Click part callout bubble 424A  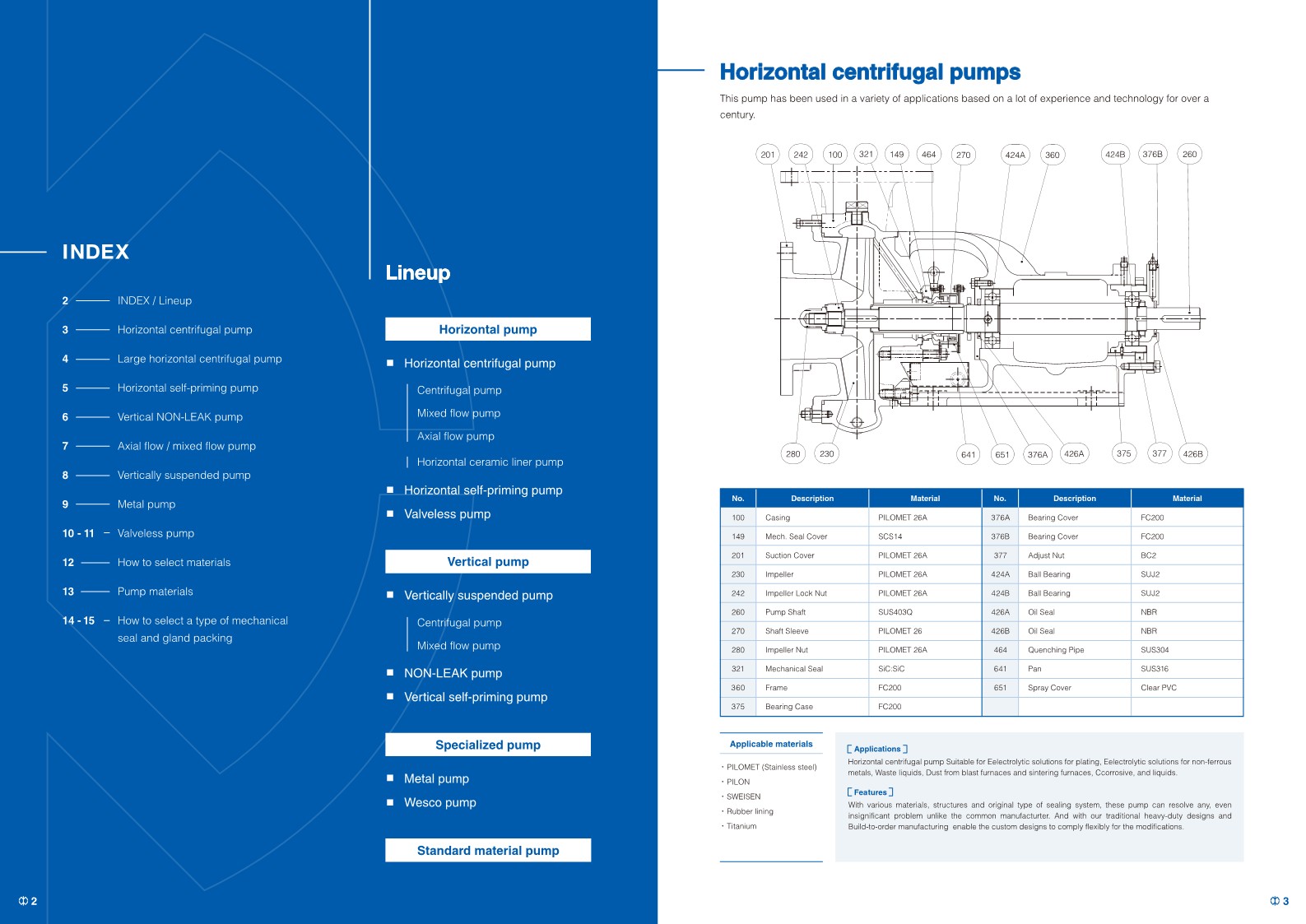1016,155
